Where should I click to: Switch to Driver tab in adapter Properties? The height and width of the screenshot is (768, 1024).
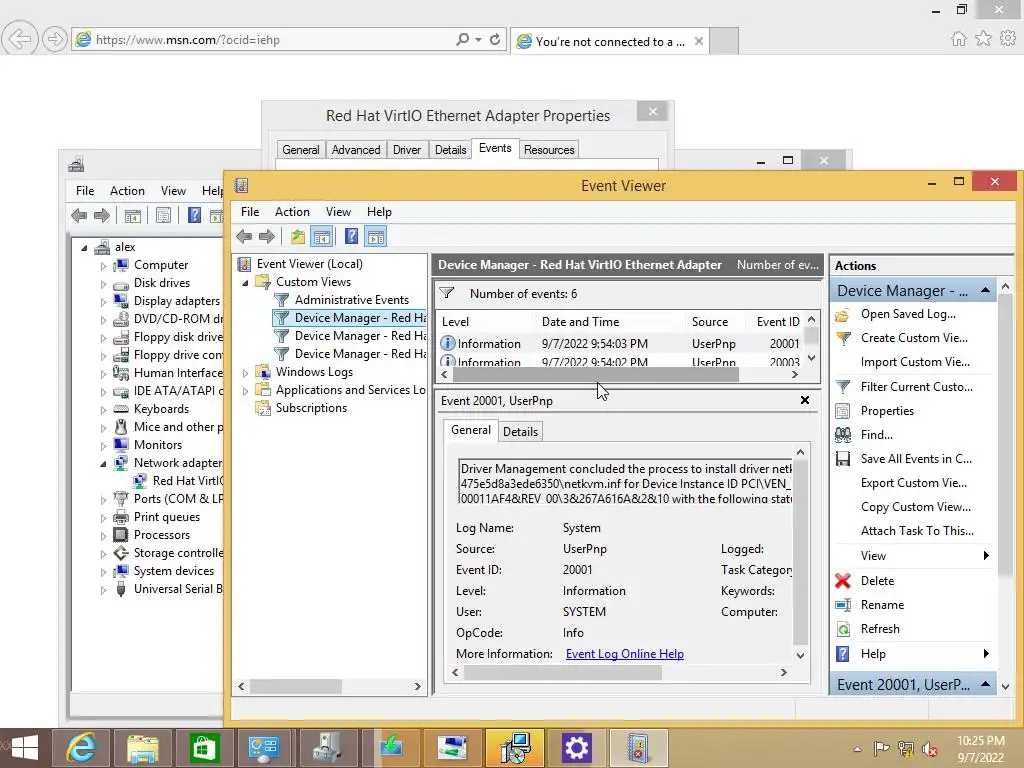coord(407,150)
